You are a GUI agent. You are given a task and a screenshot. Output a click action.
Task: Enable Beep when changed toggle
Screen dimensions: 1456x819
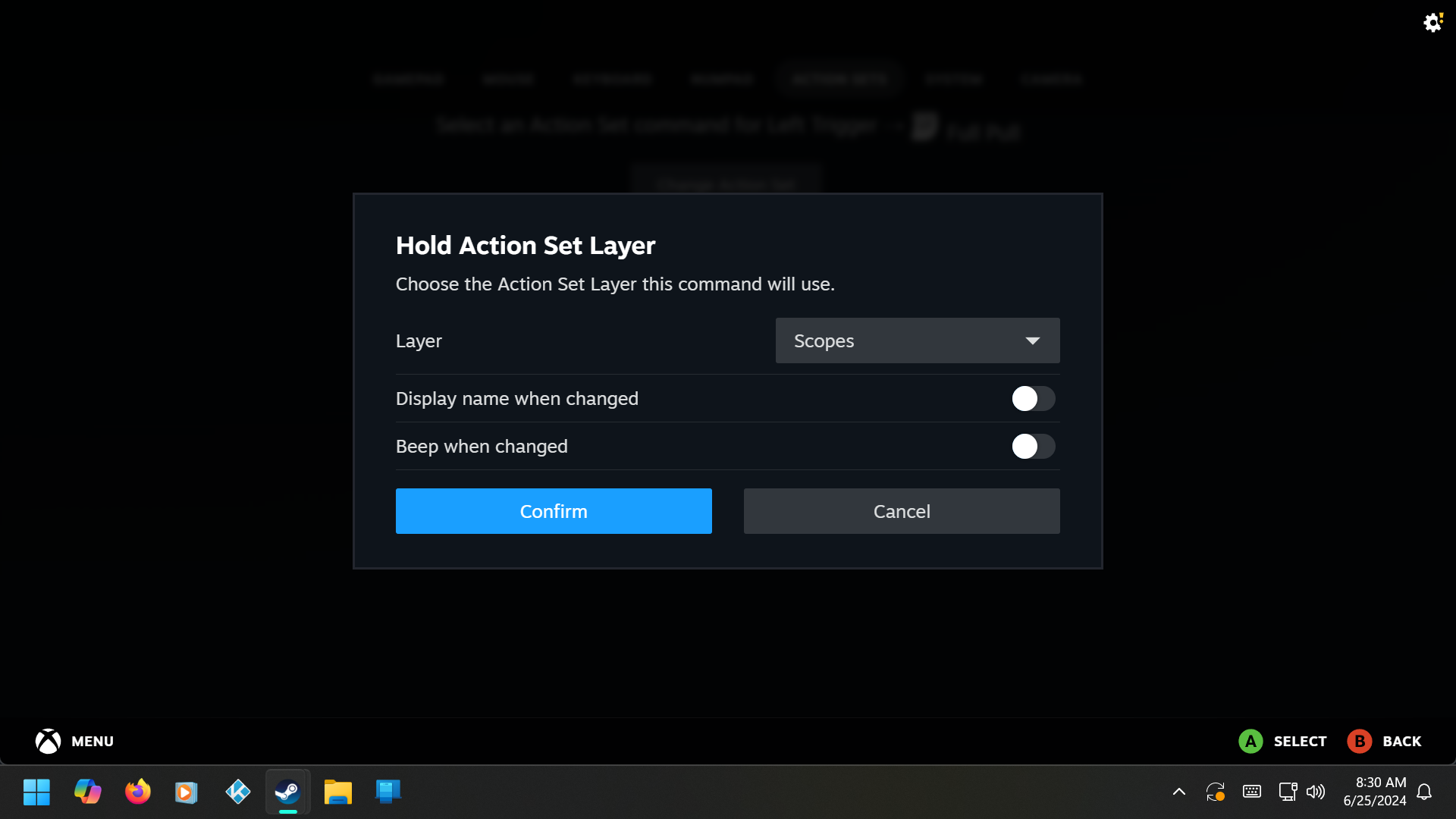click(x=1033, y=447)
